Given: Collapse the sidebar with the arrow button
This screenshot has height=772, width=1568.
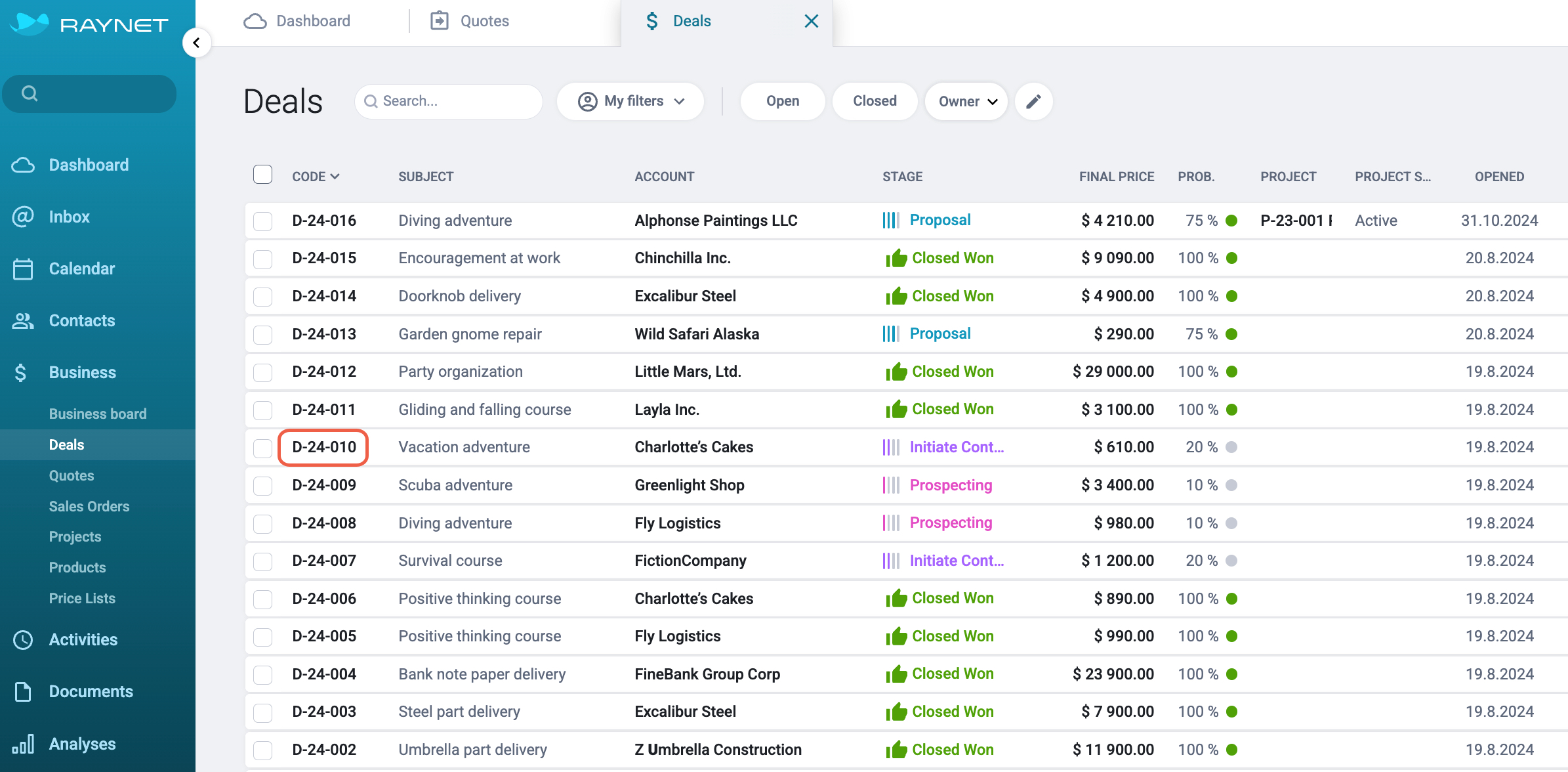Looking at the screenshot, I should pos(196,43).
